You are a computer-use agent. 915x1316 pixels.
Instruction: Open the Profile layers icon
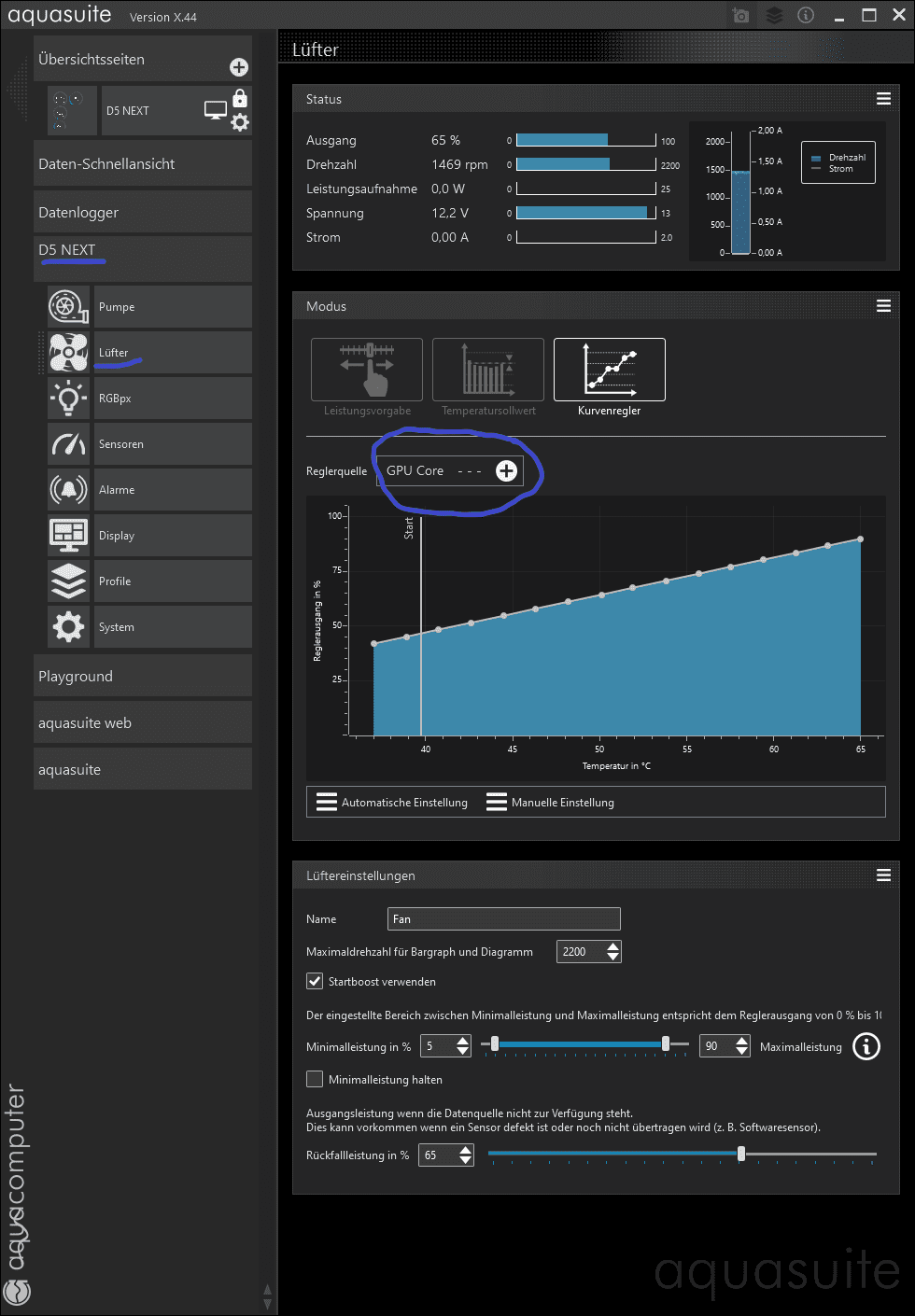(x=69, y=581)
